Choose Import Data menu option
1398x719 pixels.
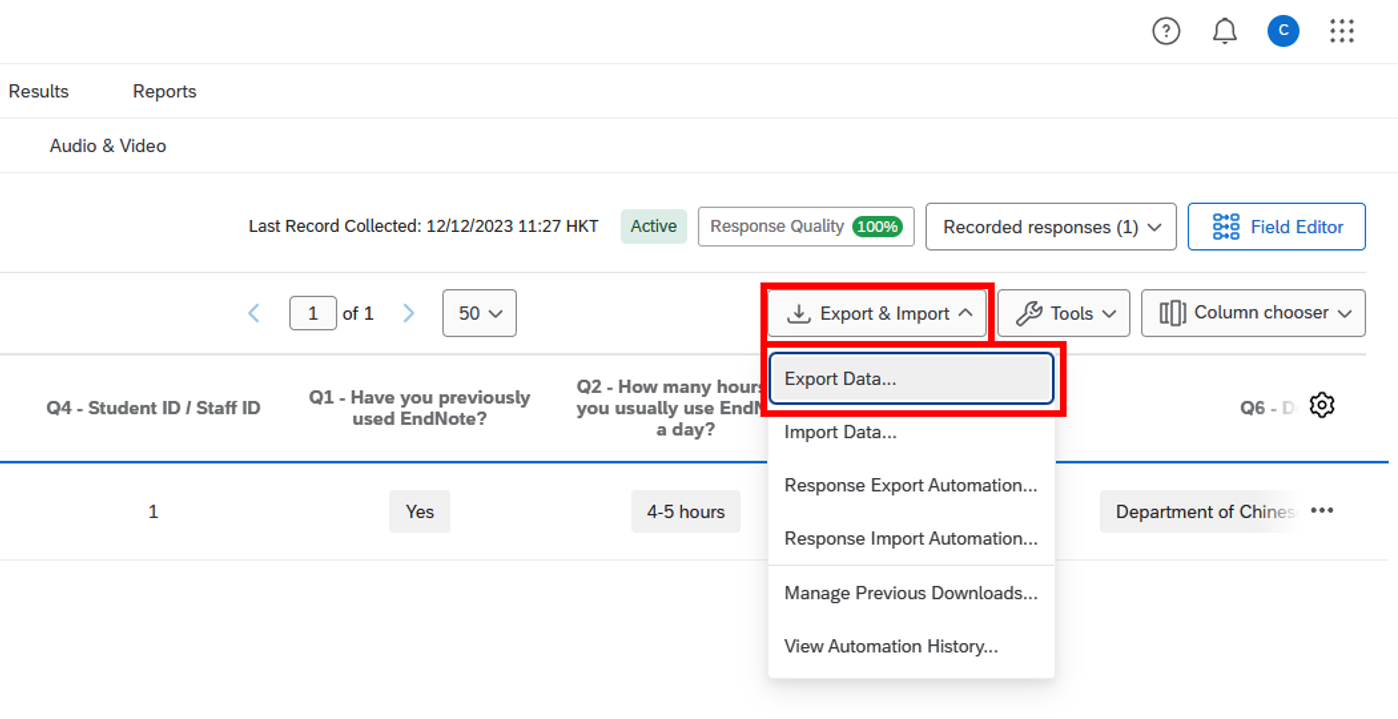click(x=840, y=432)
